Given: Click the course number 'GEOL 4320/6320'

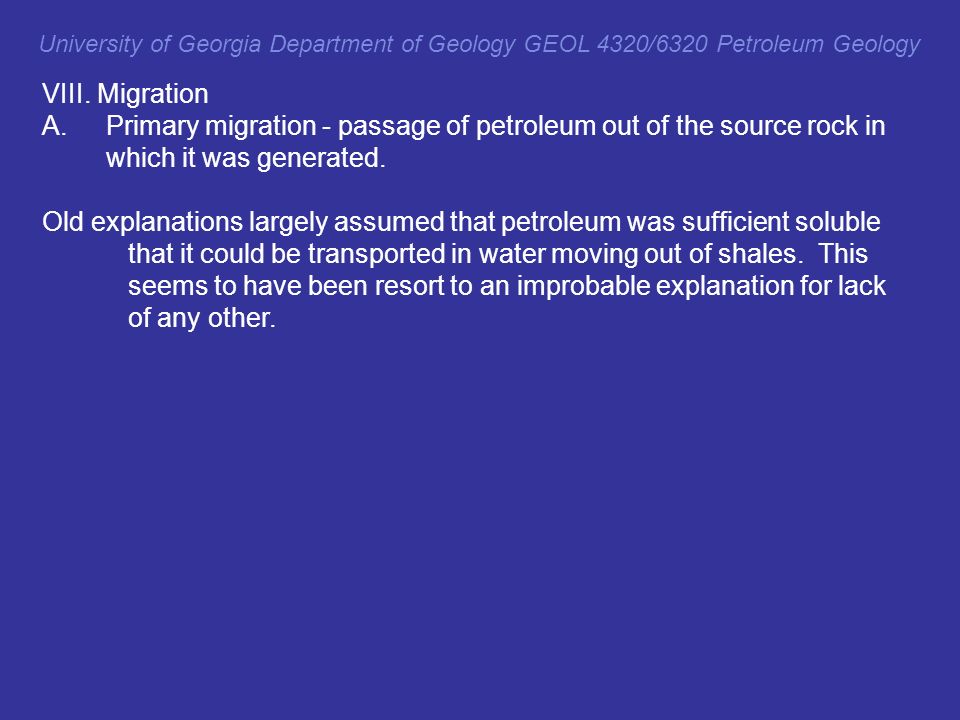Looking at the screenshot, I should pos(616,44).
